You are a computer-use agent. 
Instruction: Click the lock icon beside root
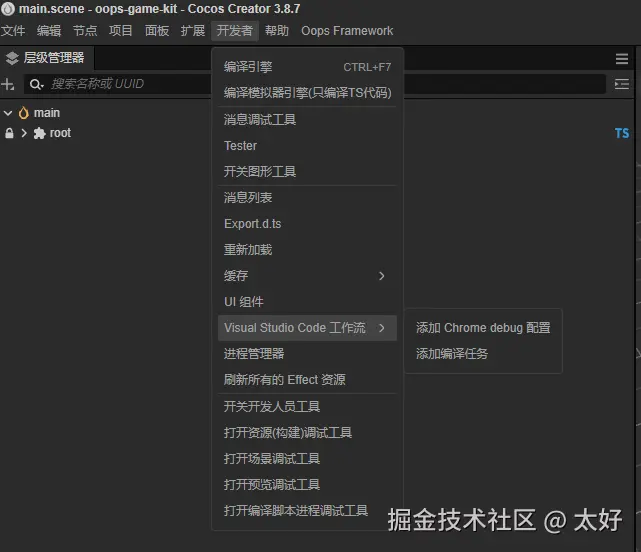(9, 133)
